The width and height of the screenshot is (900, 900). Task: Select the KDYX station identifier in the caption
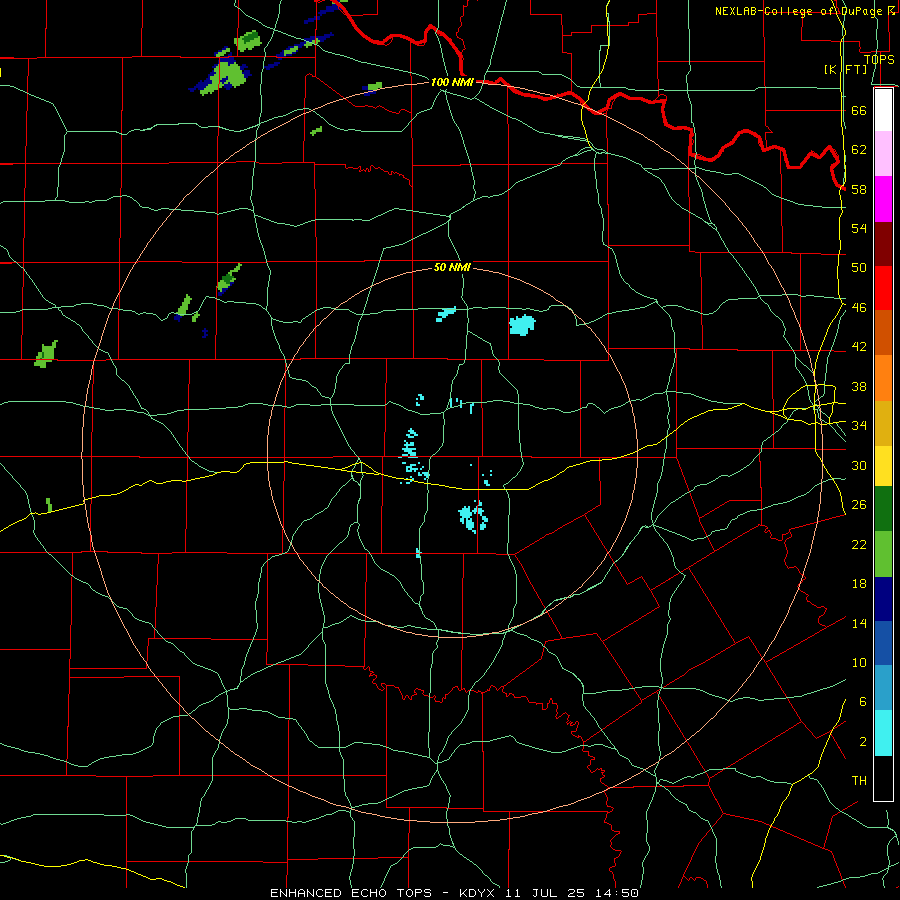click(476, 893)
